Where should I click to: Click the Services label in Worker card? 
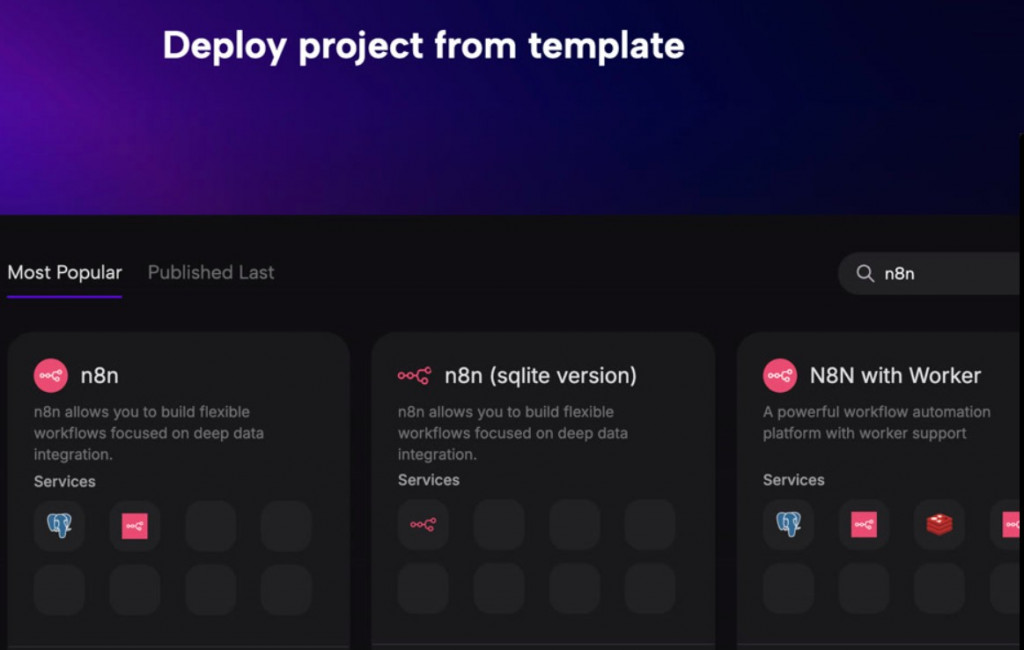tap(793, 480)
